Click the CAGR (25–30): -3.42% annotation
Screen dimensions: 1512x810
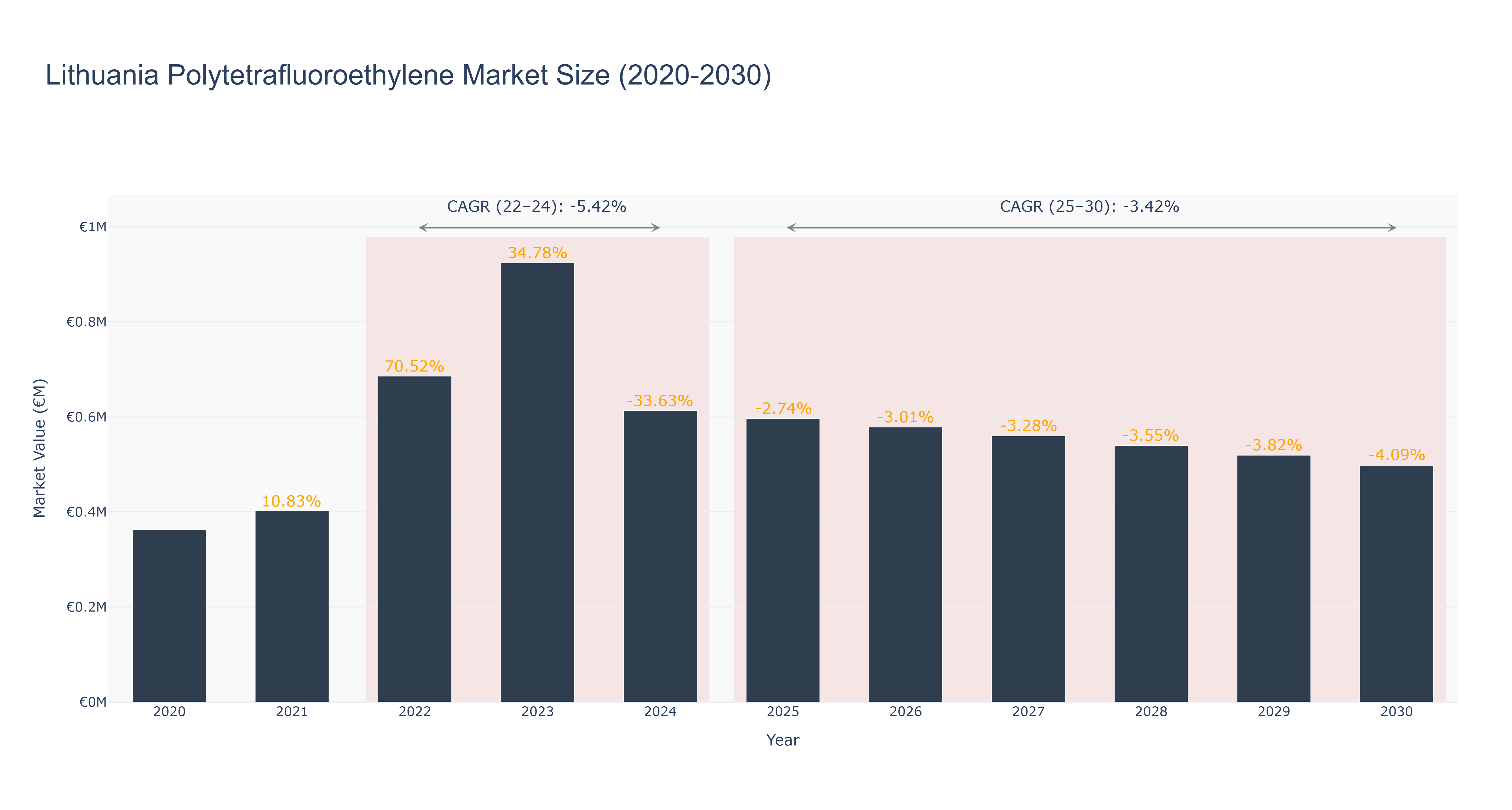1089,207
